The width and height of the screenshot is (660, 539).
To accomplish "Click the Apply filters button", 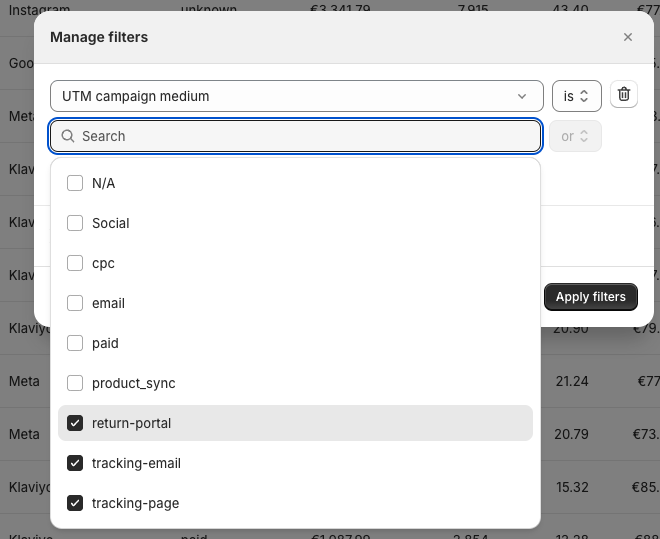I will tap(591, 297).
